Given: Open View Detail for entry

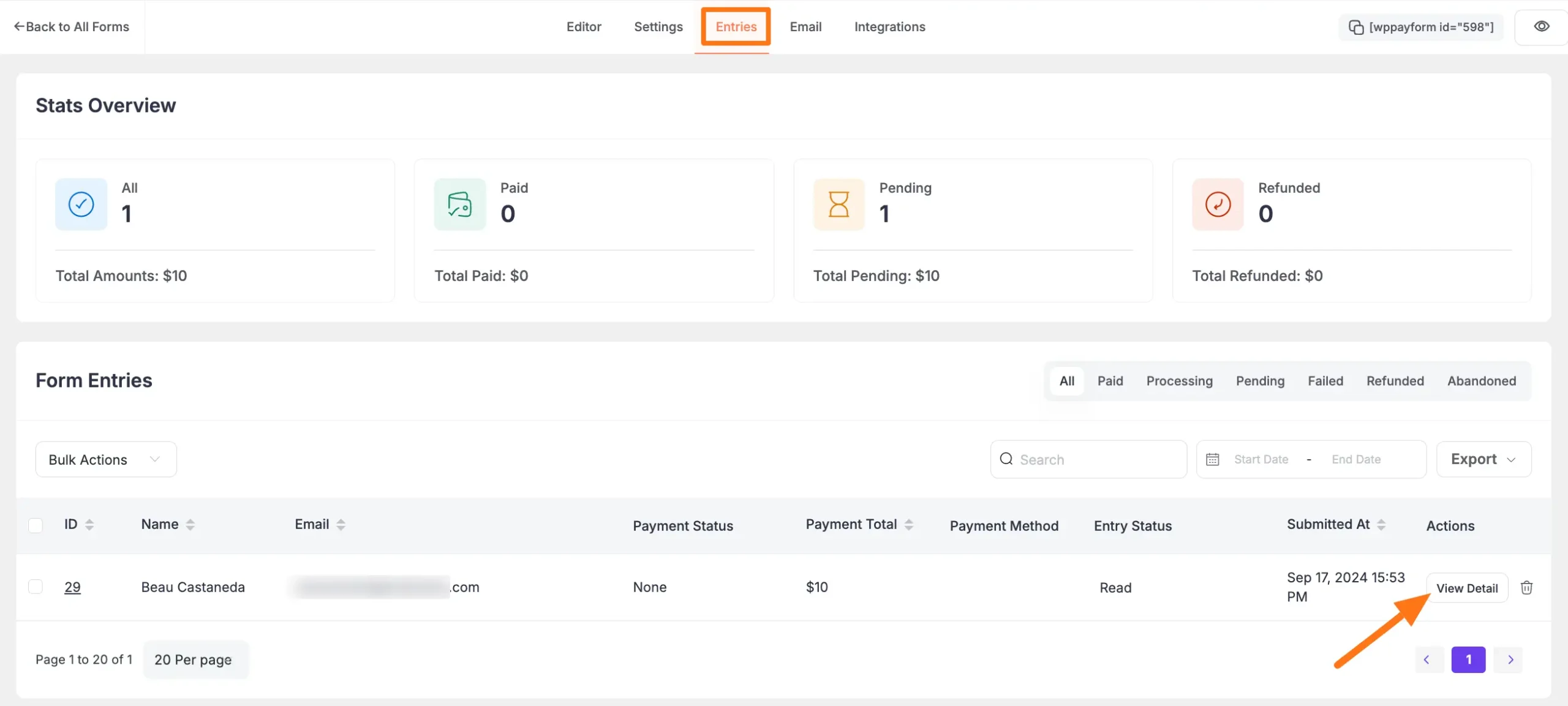Looking at the screenshot, I should tap(1466, 588).
